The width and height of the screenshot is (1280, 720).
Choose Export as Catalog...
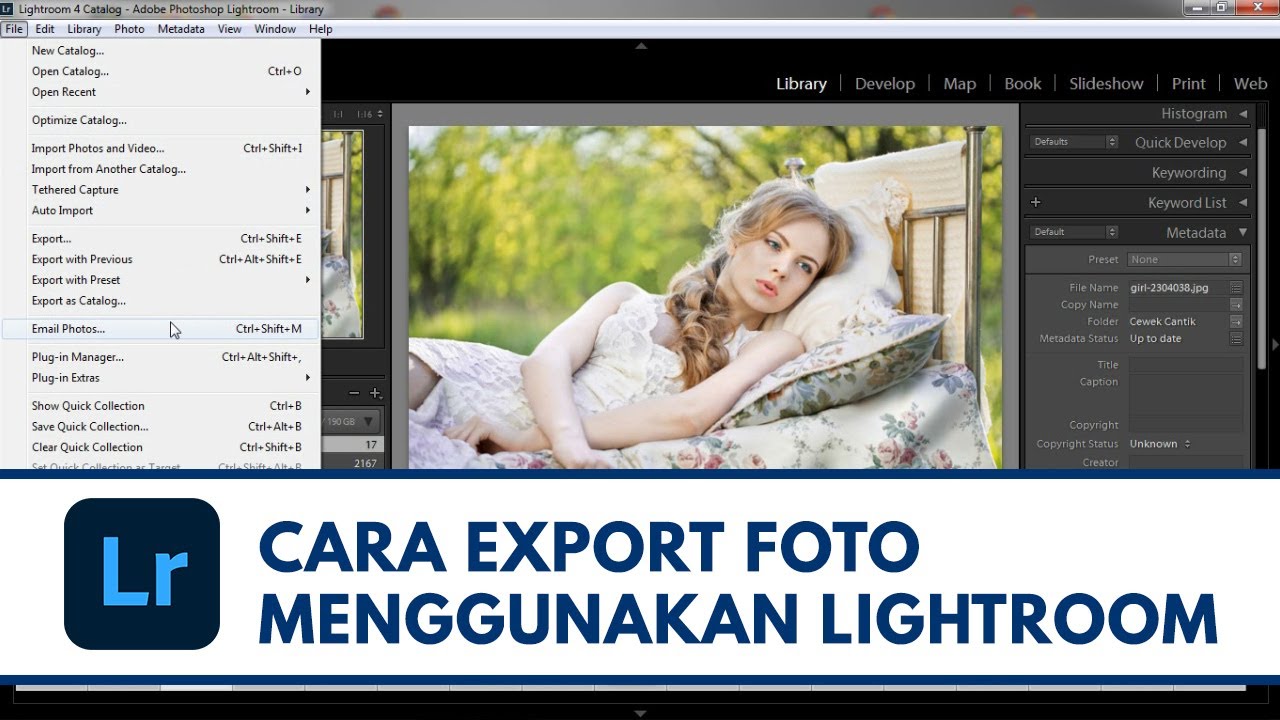[160, 301]
